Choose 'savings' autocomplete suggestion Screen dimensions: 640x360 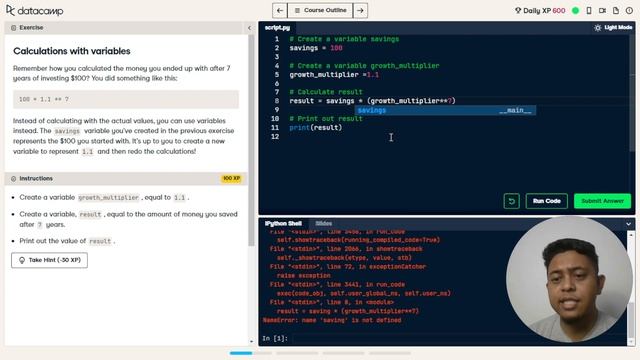pyautogui.click(x=445, y=110)
